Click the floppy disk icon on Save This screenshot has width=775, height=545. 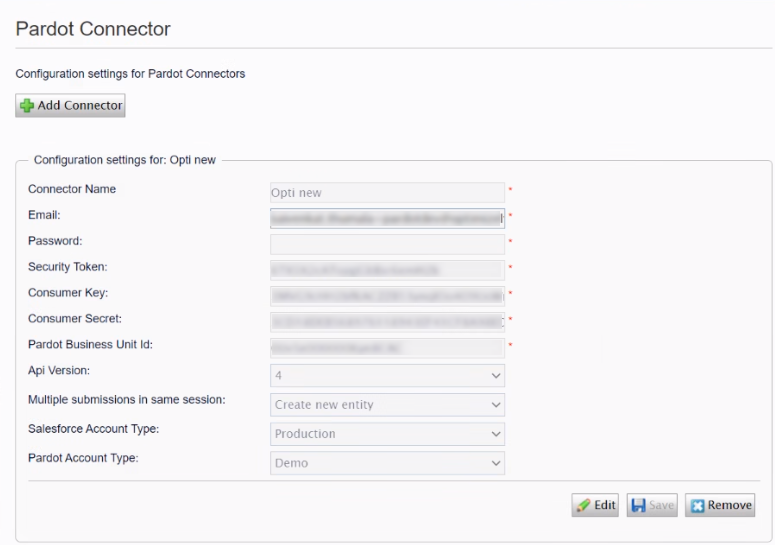(638, 505)
